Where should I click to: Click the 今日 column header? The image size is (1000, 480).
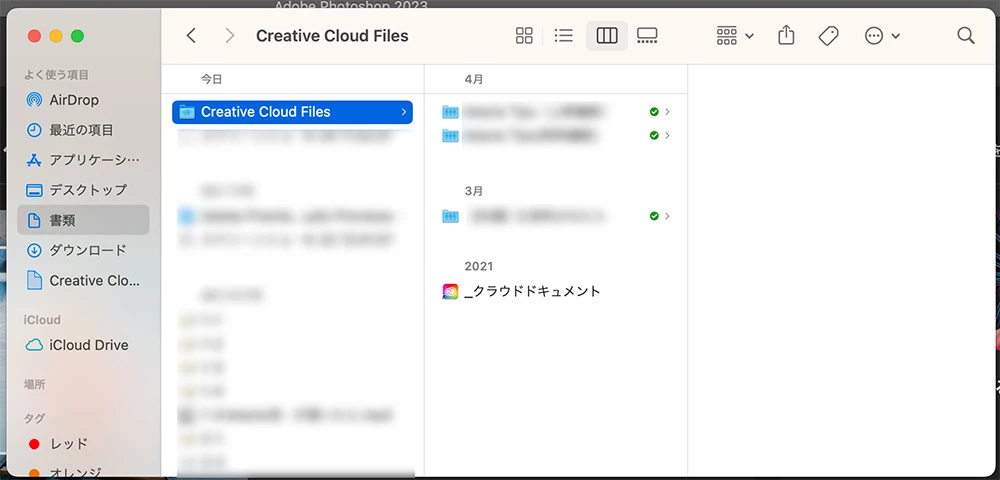coord(212,79)
